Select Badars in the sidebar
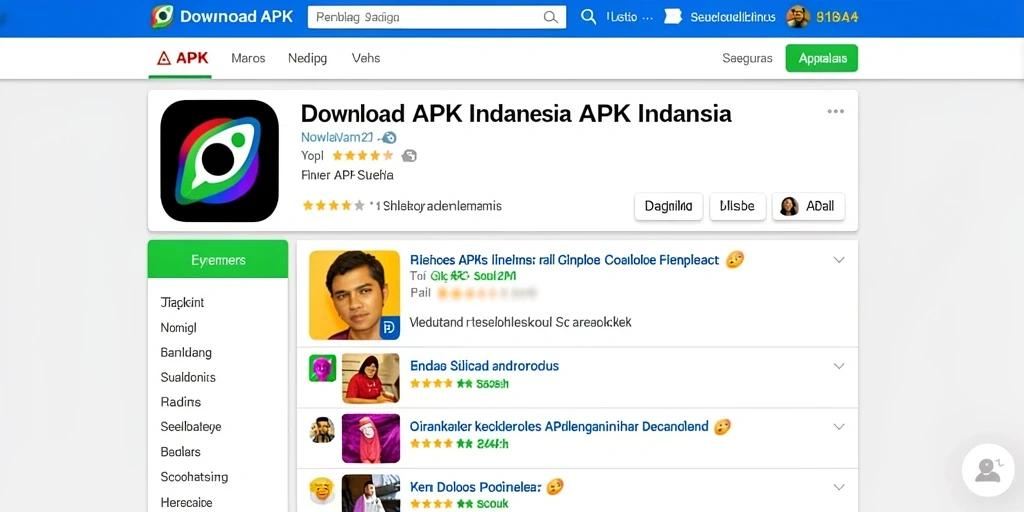The width and height of the screenshot is (1024, 512). coord(180,452)
